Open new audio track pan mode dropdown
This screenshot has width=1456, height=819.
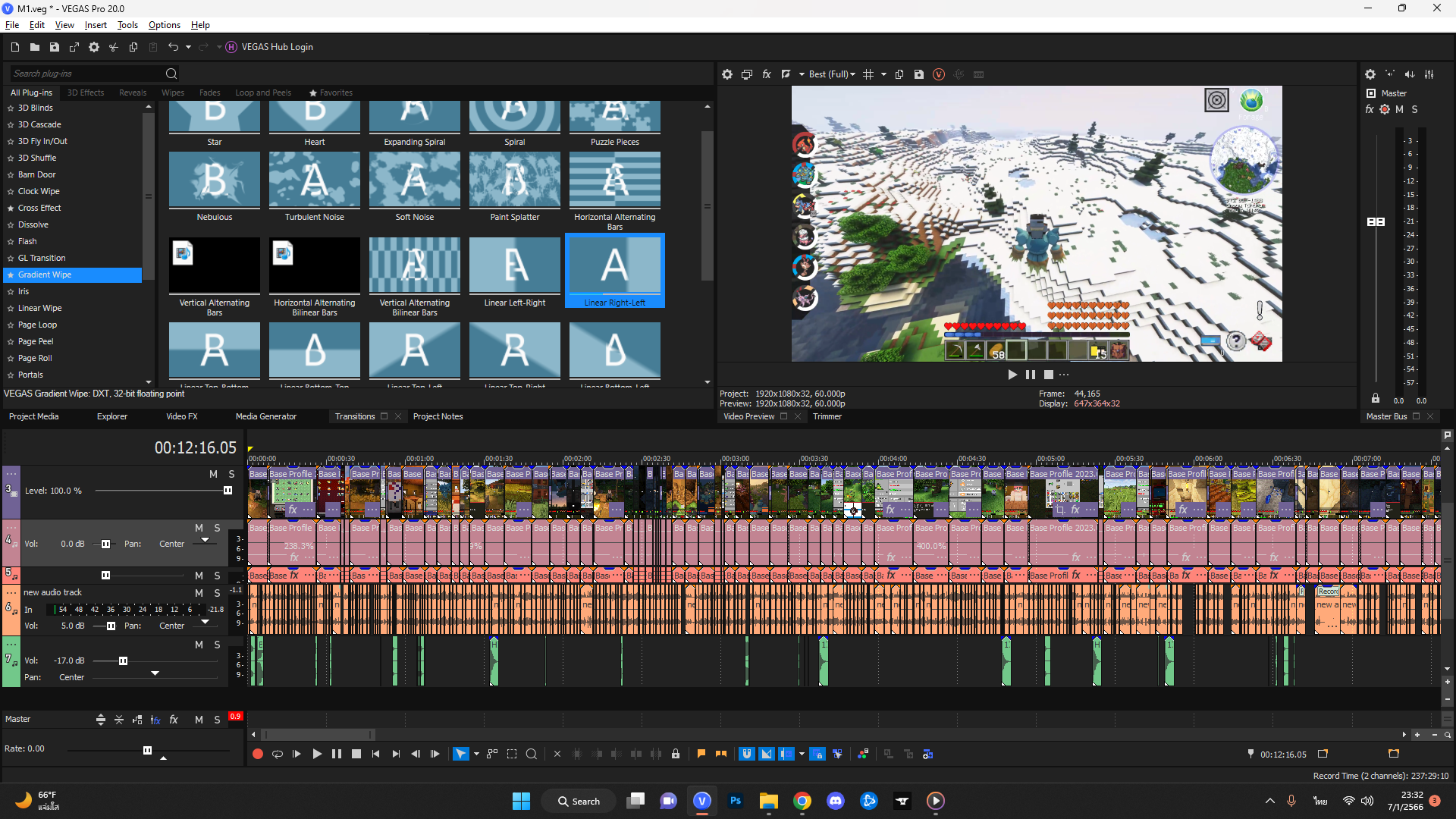[205, 622]
